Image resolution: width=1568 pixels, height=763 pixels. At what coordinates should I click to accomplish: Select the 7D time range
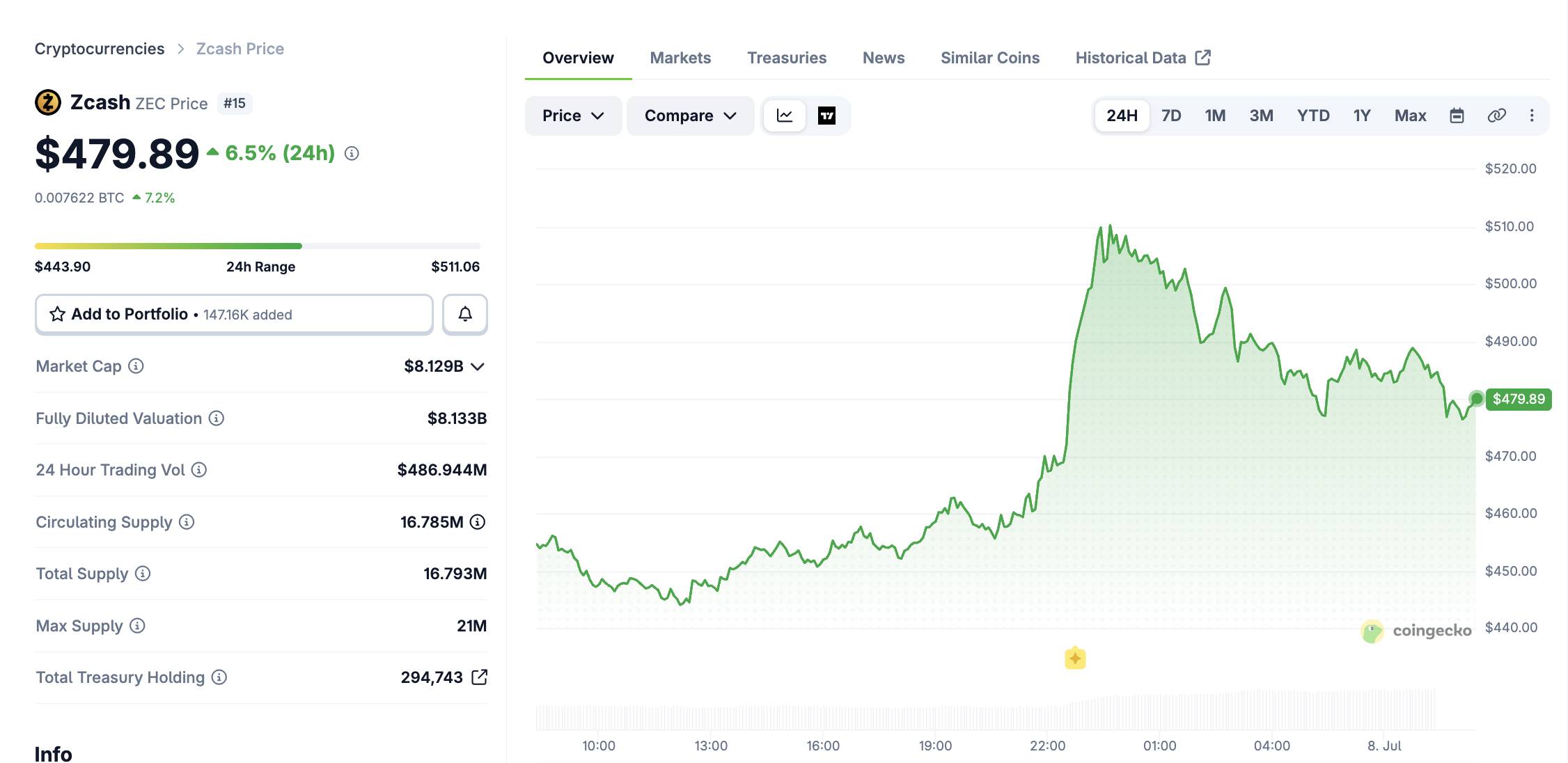tap(1171, 116)
